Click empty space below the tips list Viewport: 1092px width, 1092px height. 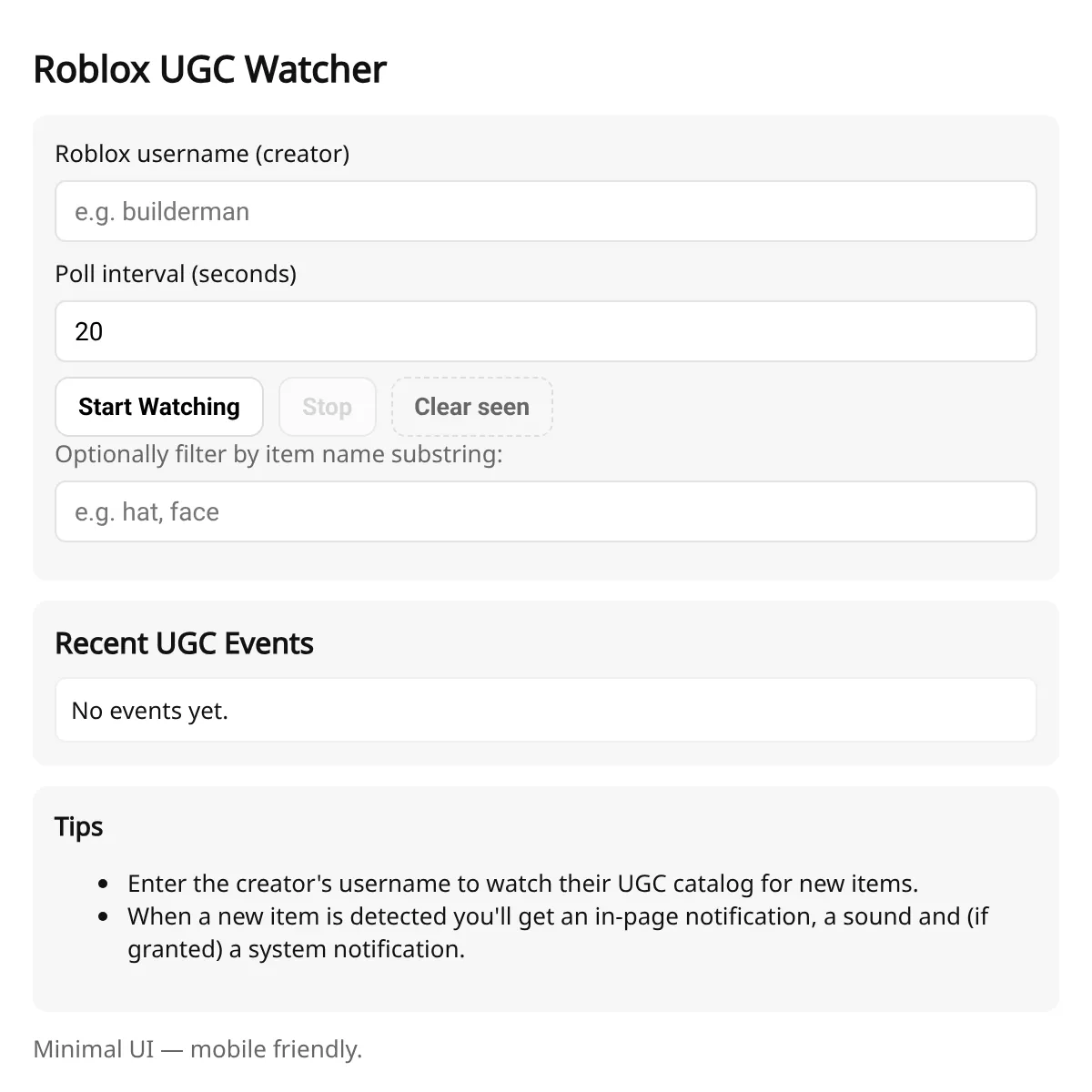coord(545,987)
